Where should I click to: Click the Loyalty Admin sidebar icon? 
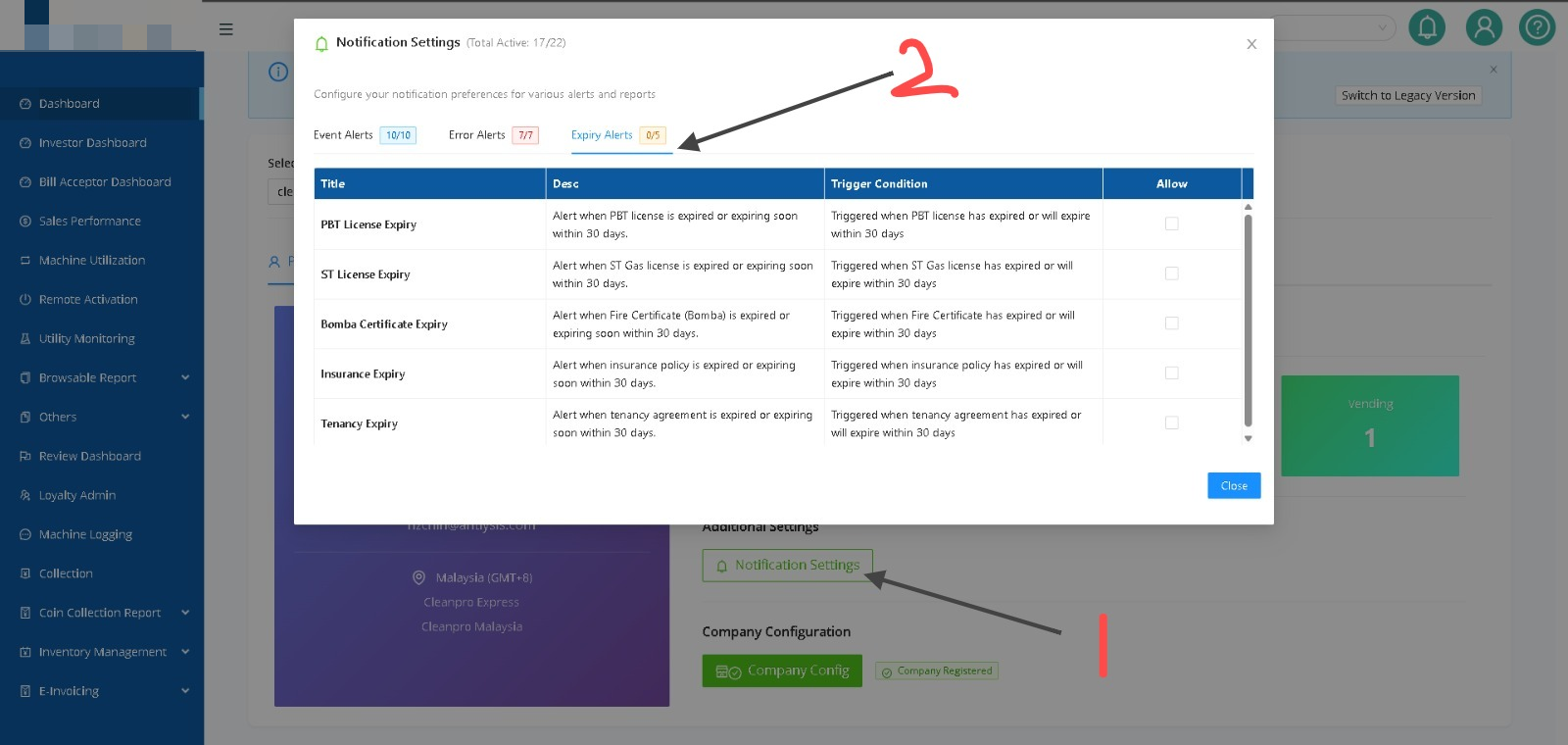25,496
